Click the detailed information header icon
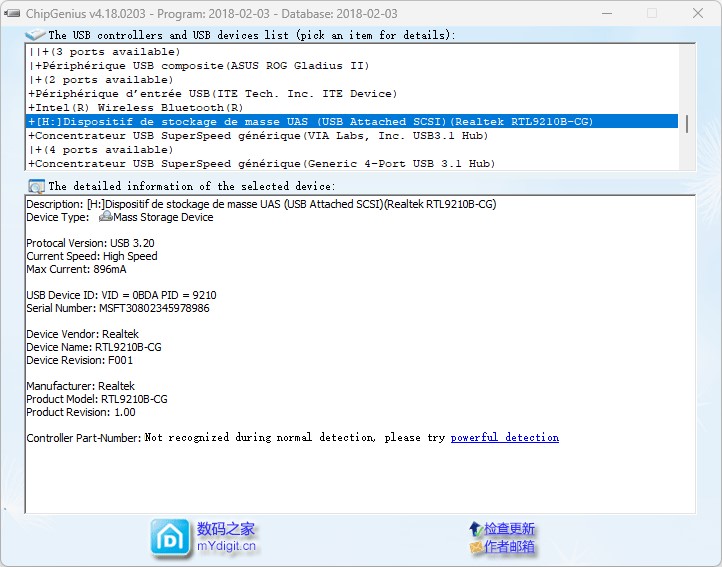This screenshot has height=567, width=722. 37,186
